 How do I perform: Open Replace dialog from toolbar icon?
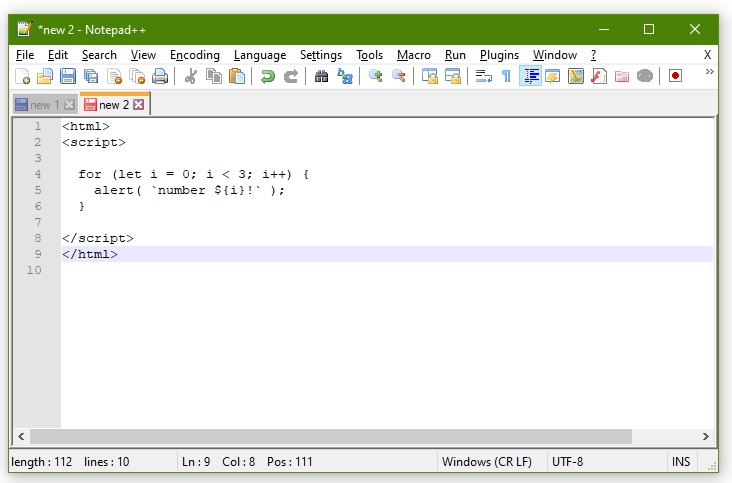click(x=345, y=76)
